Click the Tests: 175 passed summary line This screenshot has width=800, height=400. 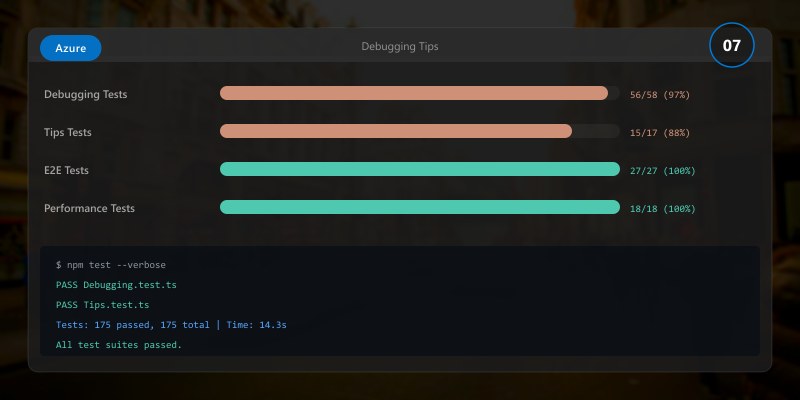point(171,325)
